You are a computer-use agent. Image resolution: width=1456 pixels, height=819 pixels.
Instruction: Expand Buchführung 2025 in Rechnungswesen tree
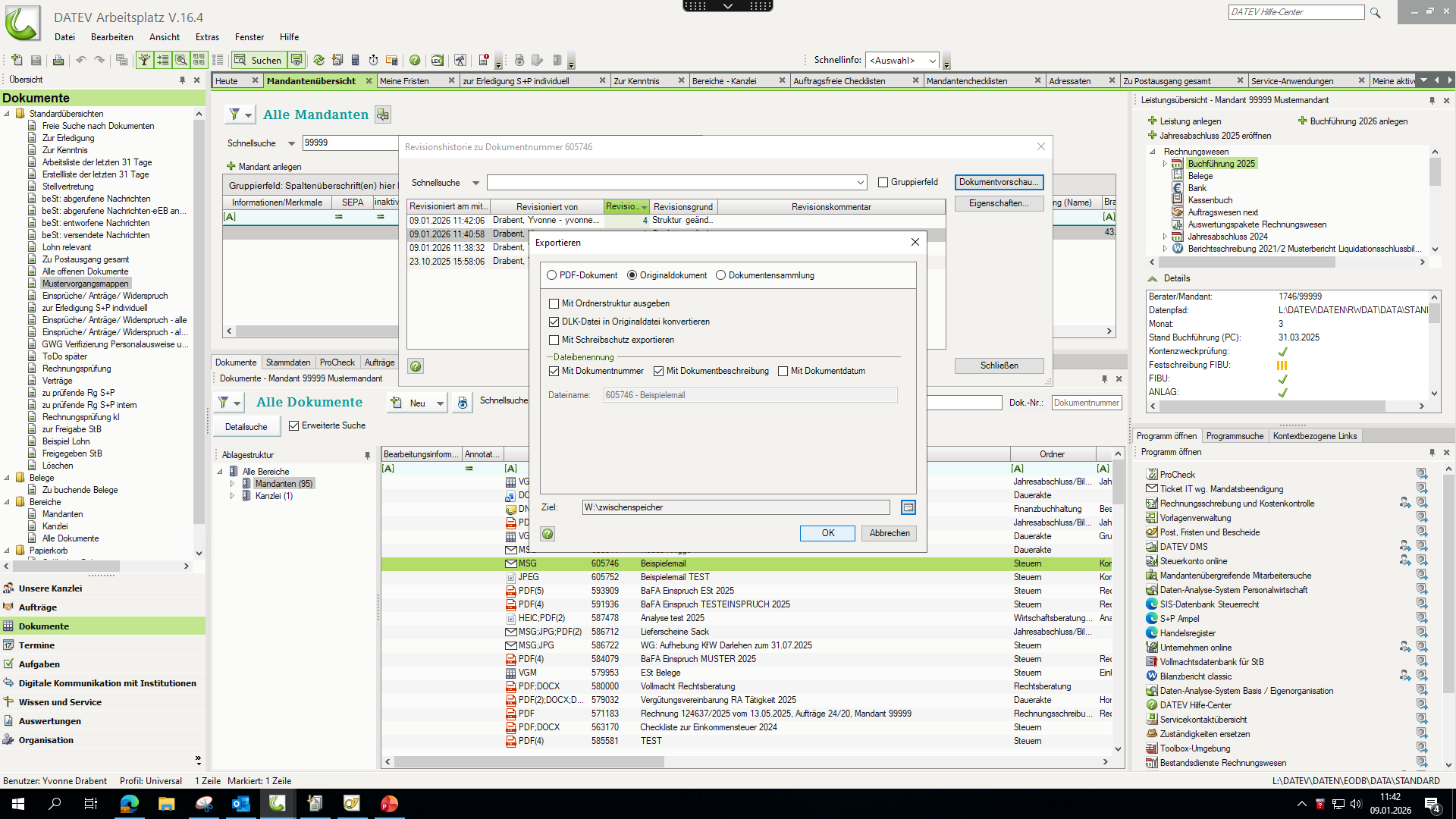pos(1166,164)
